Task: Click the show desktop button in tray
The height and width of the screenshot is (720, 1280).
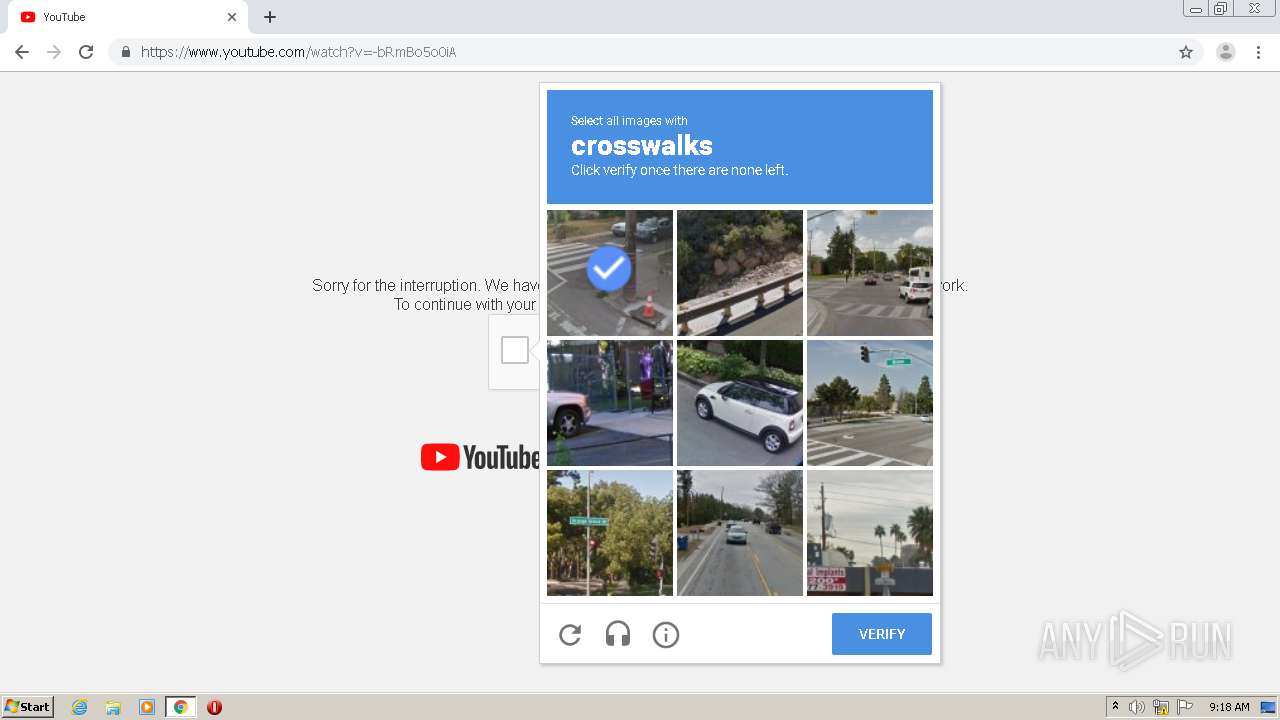Action: pyautogui.click(x=1268, y=707)
